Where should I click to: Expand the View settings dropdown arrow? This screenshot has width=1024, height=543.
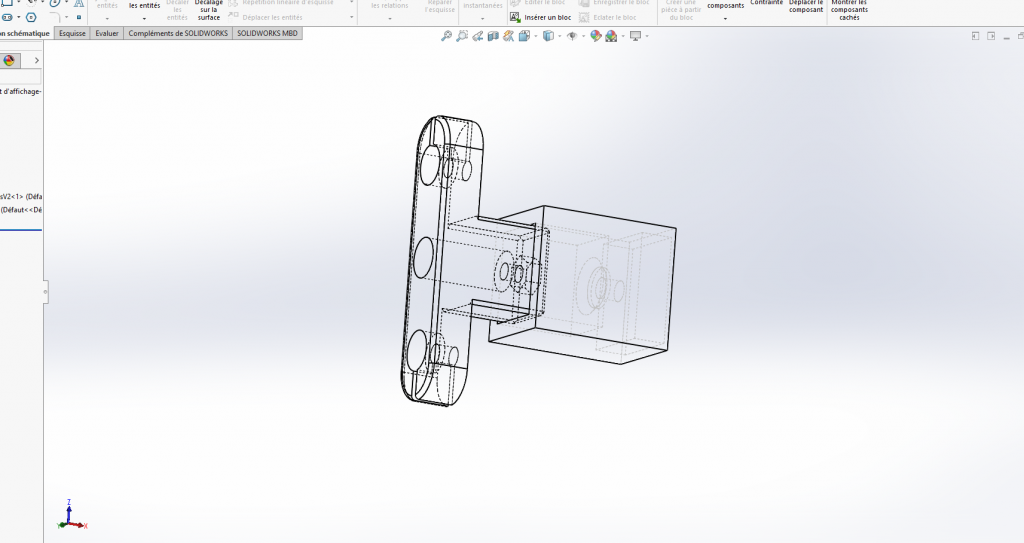647,36
